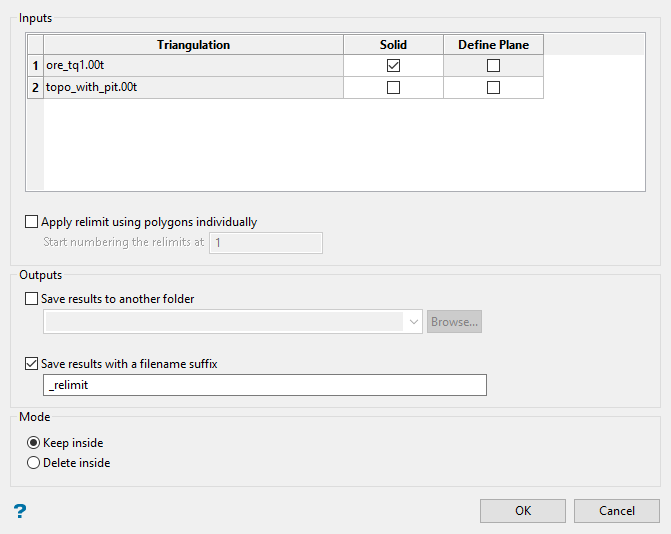Uncheck Solid for ore_tq1.00t
This screenshot has height=534, width=671.
[x=393, y=66]
